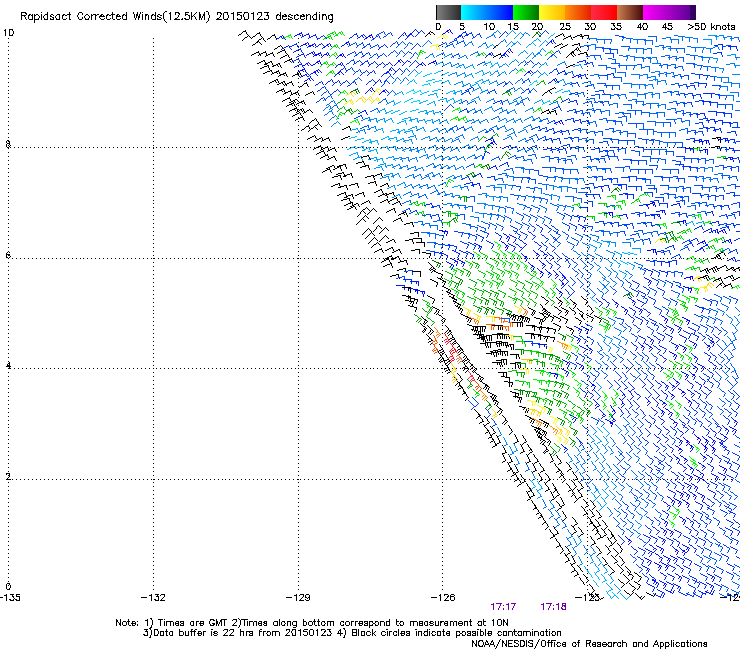Click the '17:17' purple time label
Screen dimensions: 740x650
[x=503, y=607]
